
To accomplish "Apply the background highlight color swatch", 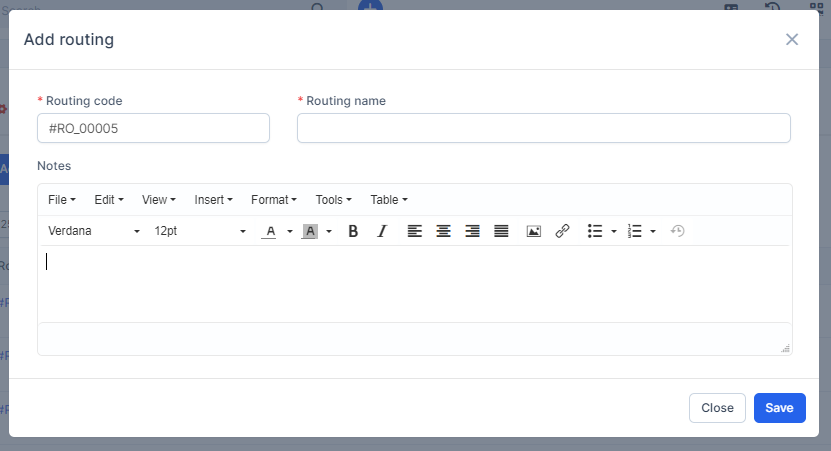I will pos(310,231).
